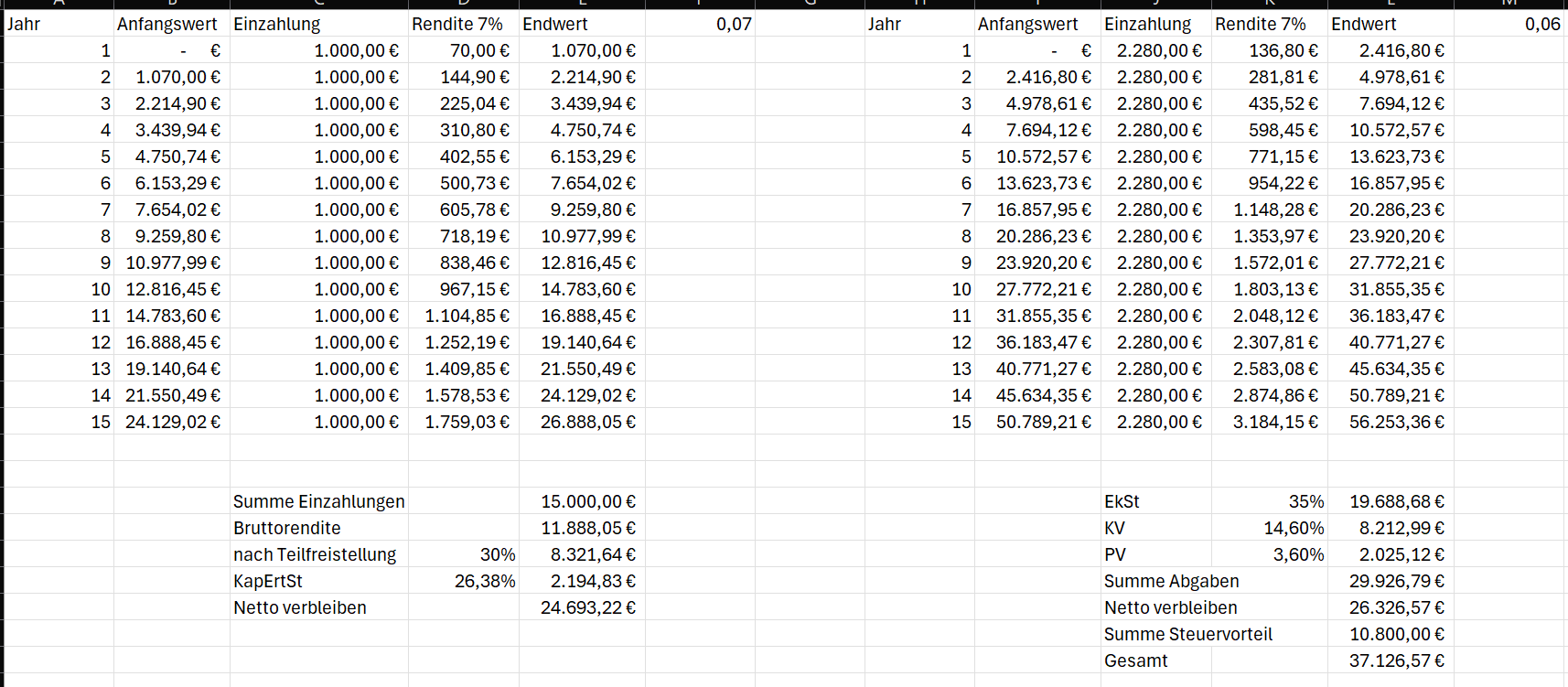This screenshot has width=1568, height=687.
Task: Select the Gesamt total 37.126,57 €
Action: pyautogui.click(x=1391, y=660)
